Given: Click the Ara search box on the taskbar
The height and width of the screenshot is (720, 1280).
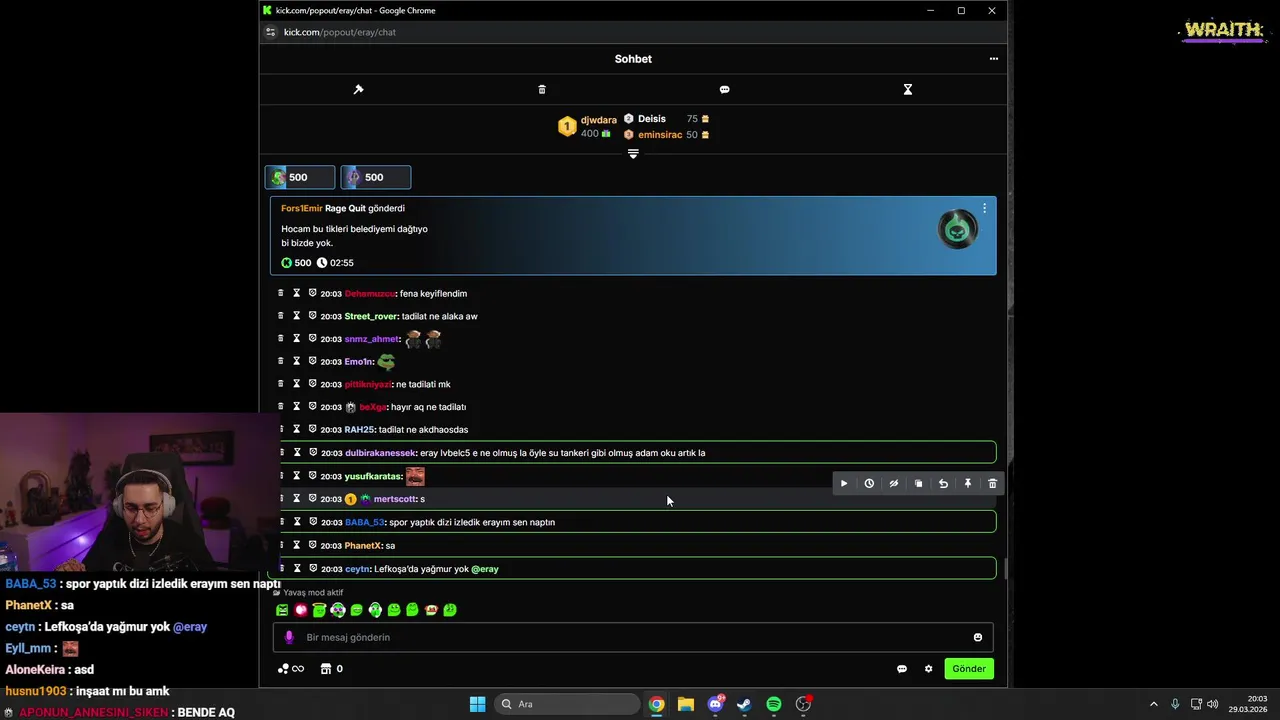Looking at the screenshot, I should click(567, 704).
